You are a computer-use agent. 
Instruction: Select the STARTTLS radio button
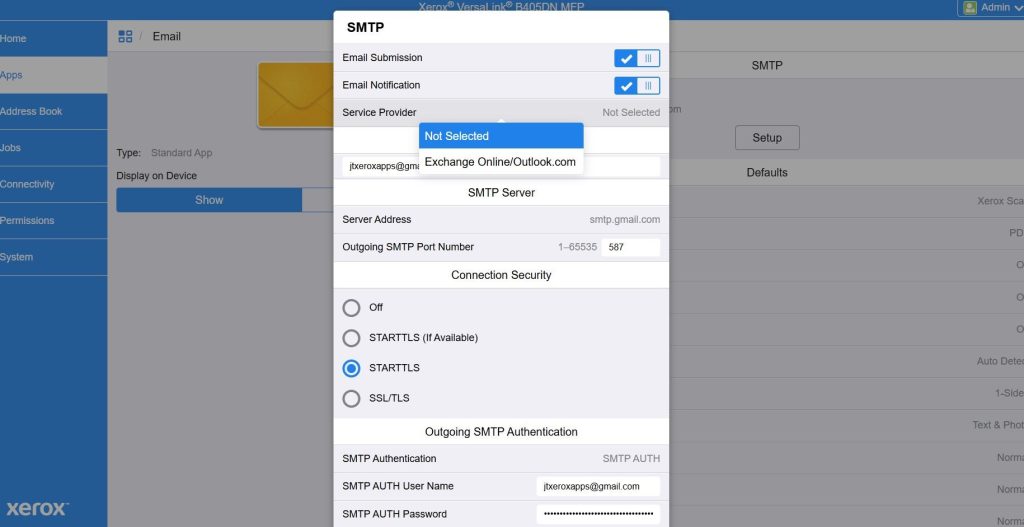point(351,368)
